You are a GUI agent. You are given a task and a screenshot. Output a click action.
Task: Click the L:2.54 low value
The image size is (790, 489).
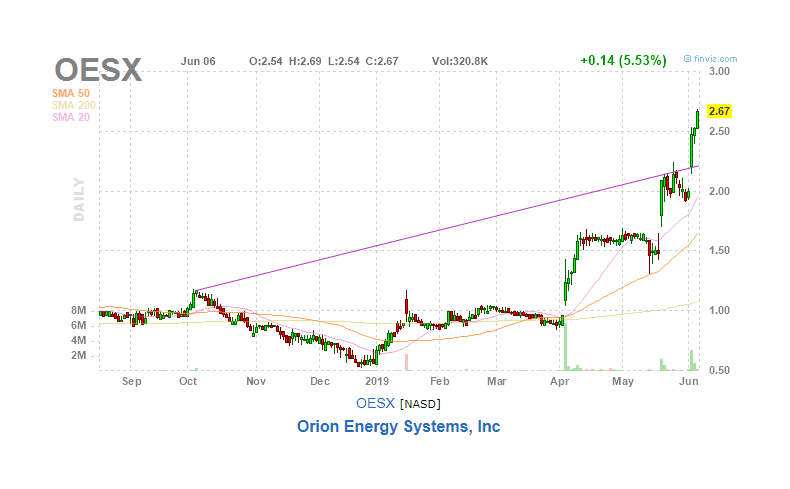(x=344, y=61)
